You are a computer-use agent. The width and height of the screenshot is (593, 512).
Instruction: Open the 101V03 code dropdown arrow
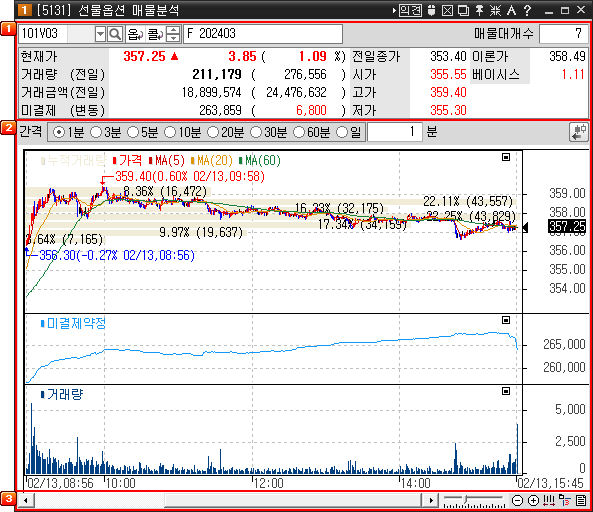coord(100,34)
